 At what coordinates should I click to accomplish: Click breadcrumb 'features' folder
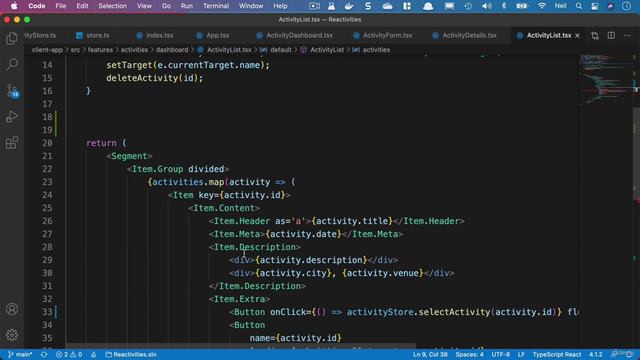point(100,50)
